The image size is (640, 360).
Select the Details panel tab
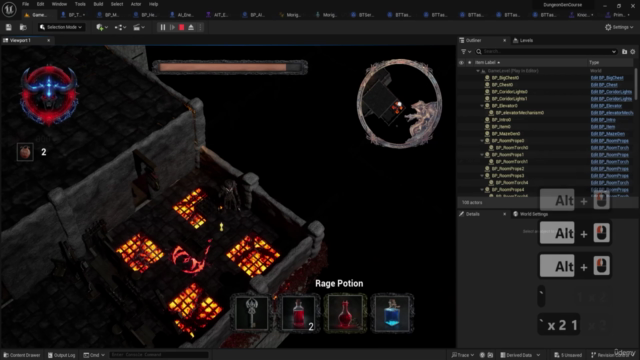click(473, 214)
